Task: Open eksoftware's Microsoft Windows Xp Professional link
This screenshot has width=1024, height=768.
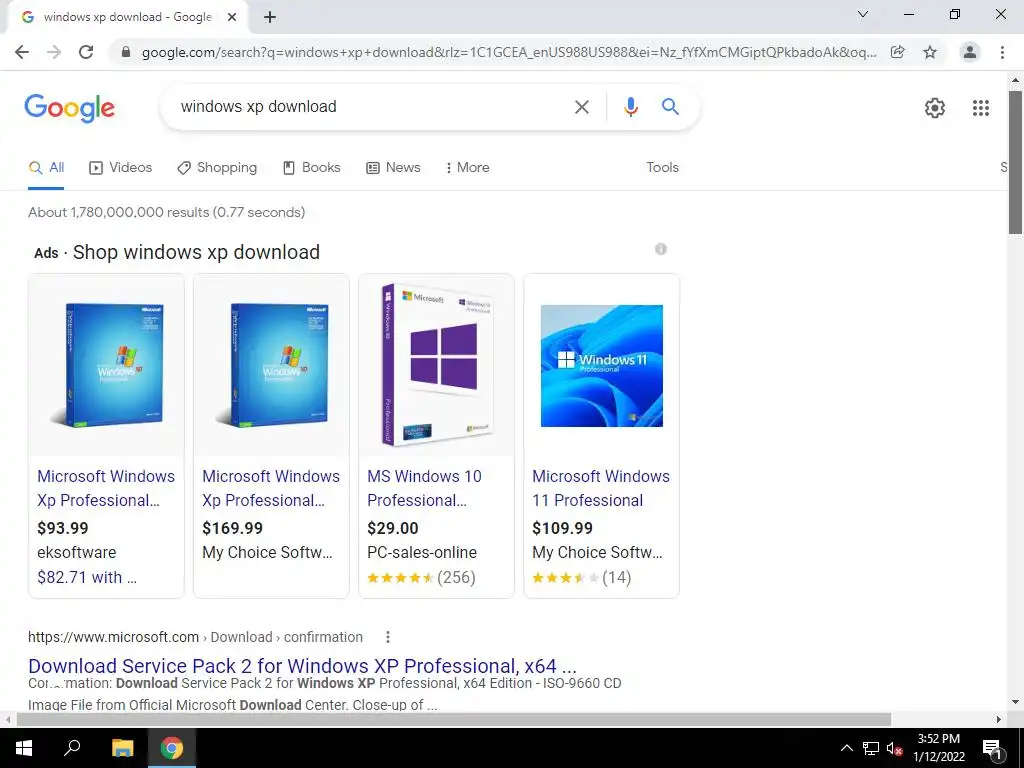Action: [106, 488]
